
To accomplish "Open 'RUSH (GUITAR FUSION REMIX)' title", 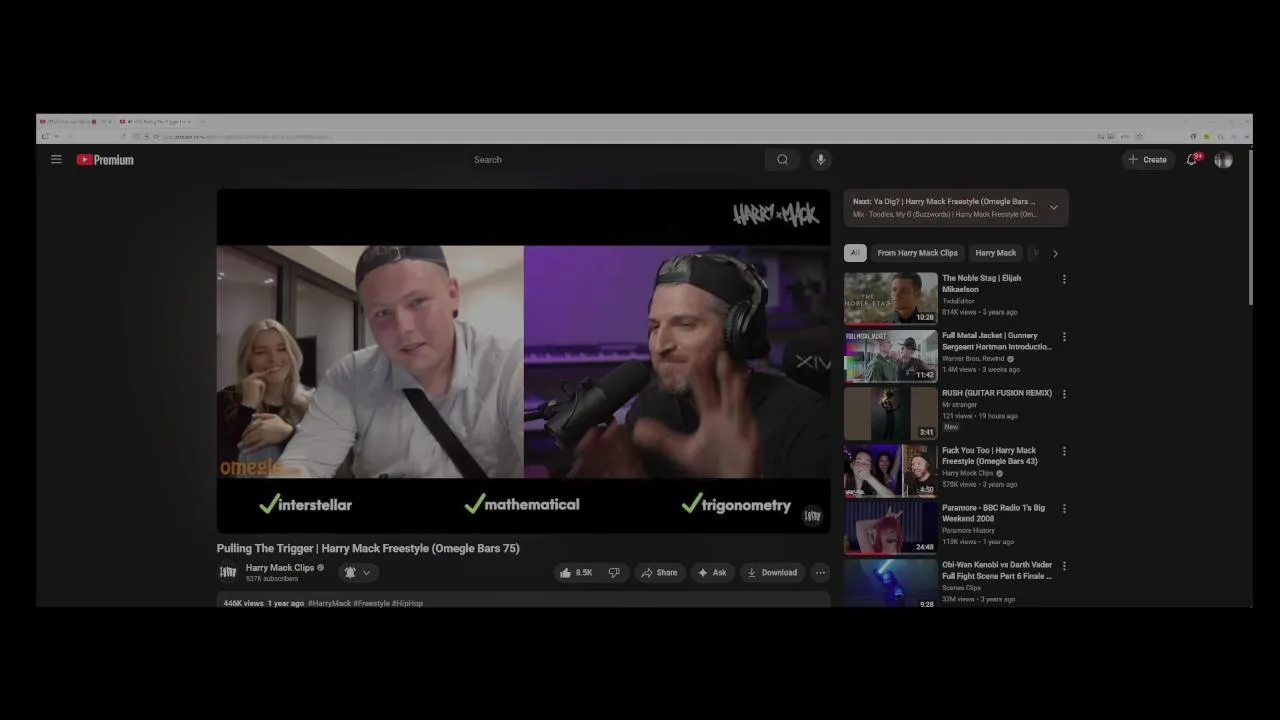I will (996, 393).
